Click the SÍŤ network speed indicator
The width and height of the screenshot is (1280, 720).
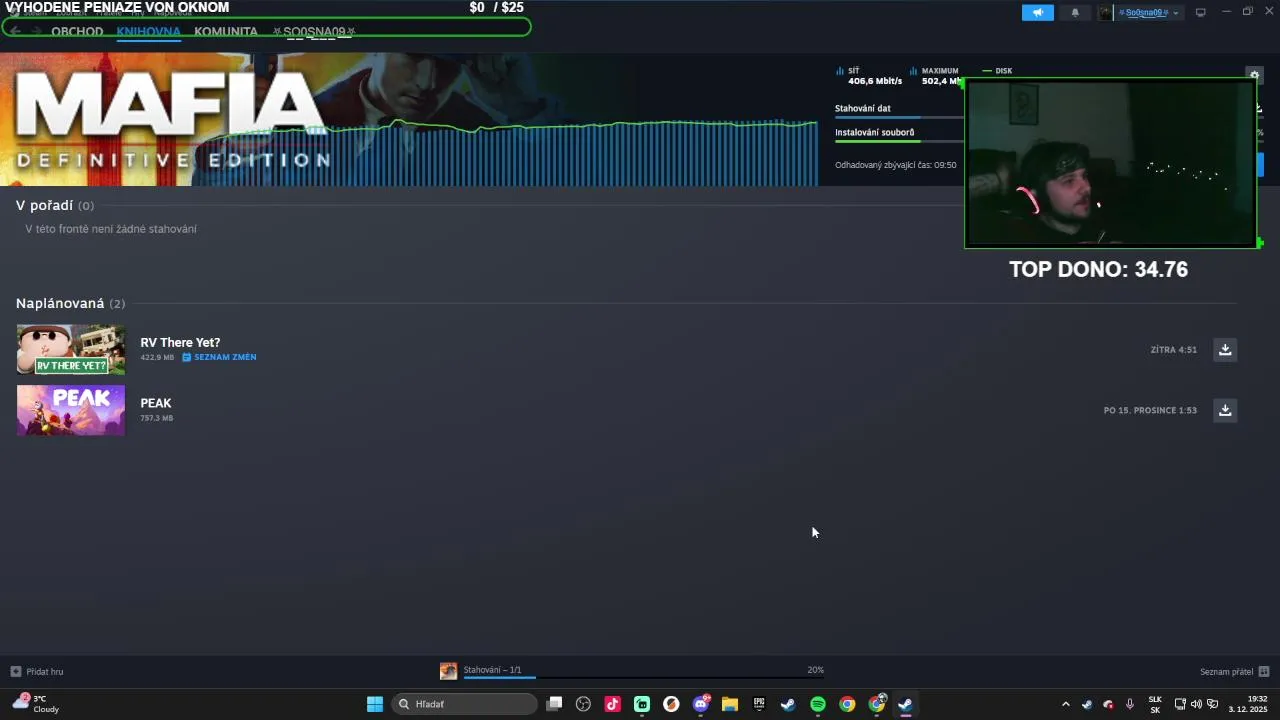(869, 76)
